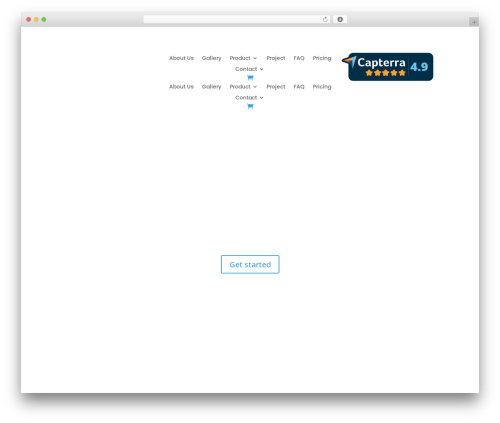The image size is (500, 423).
Task: Open FAQ in the first menu row
Action: (299, 58)
